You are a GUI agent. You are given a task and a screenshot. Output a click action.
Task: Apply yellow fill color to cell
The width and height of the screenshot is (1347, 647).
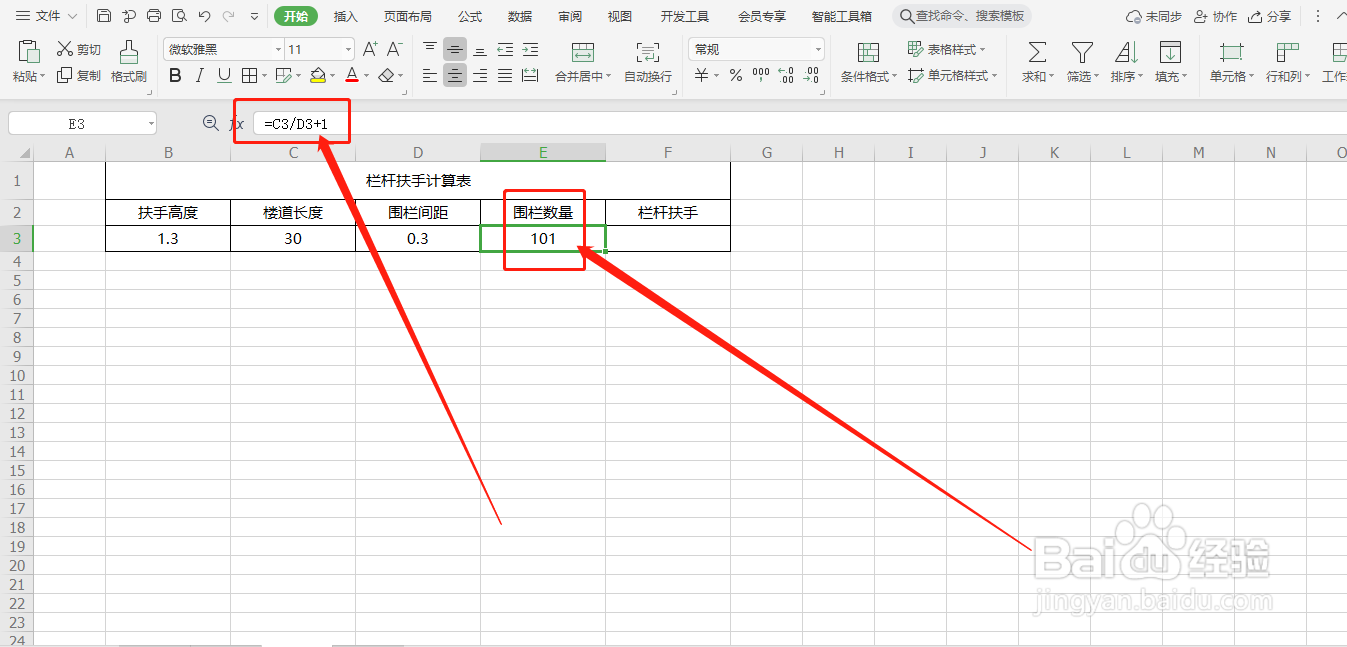click(x=318, y=75)
